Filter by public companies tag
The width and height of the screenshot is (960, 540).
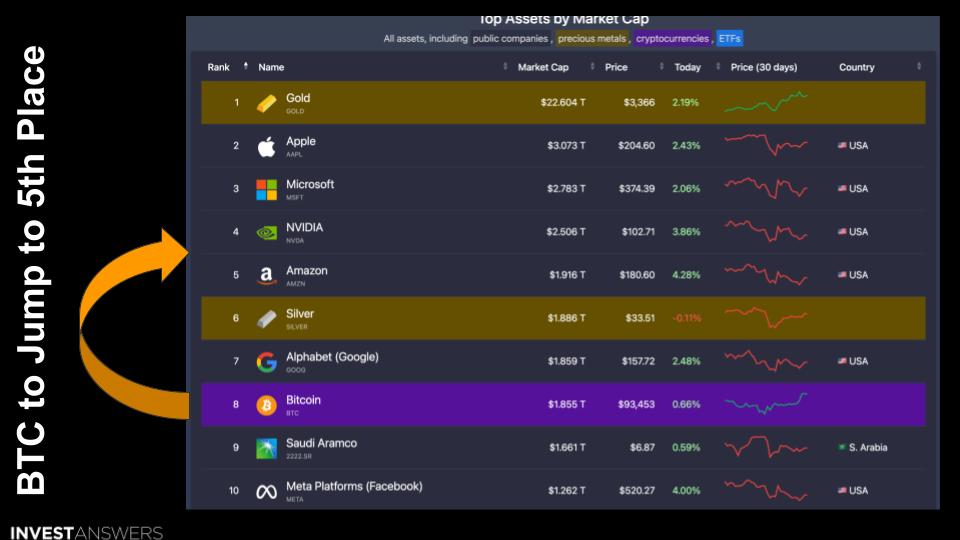[510, 39]
